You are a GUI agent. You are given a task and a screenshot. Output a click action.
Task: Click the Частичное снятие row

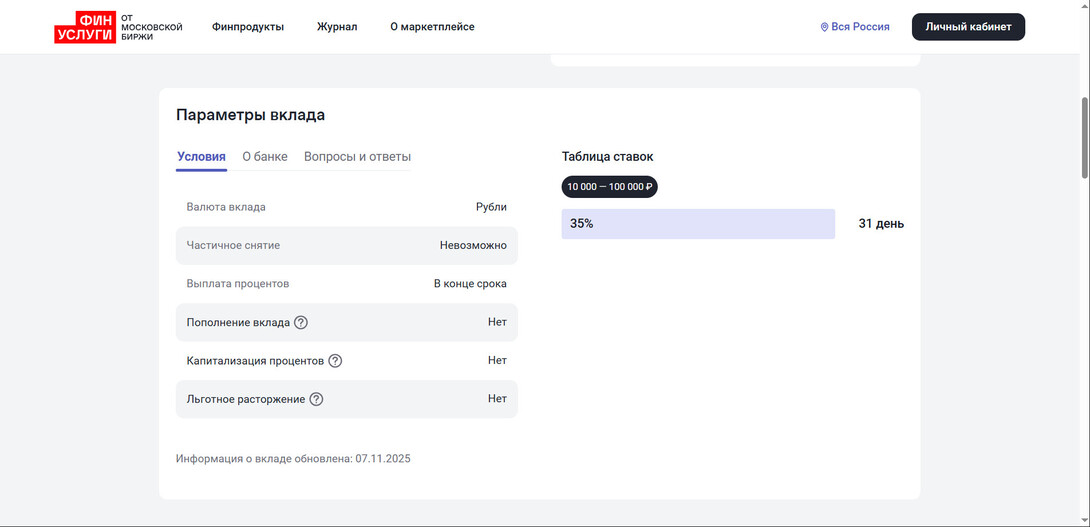[346, 246]
